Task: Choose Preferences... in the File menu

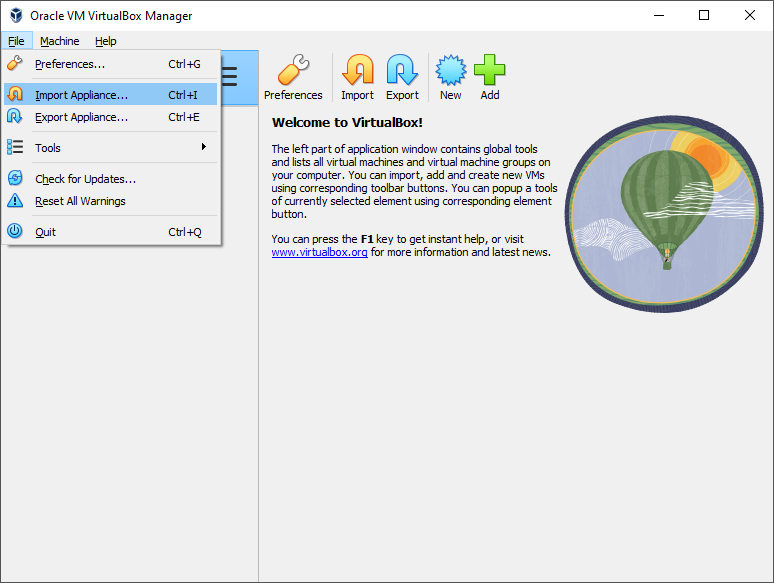Action: click(111, 64)
